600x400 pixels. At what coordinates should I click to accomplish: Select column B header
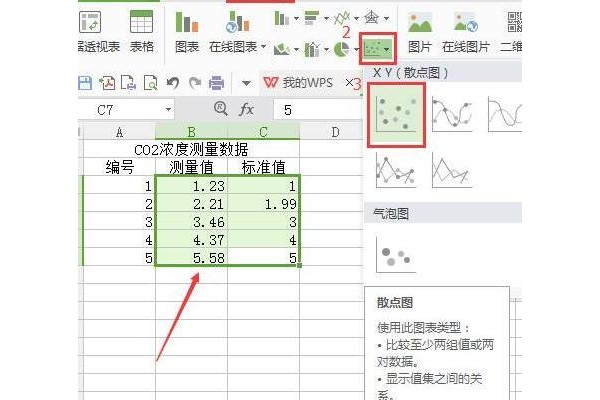click(191, 132)
